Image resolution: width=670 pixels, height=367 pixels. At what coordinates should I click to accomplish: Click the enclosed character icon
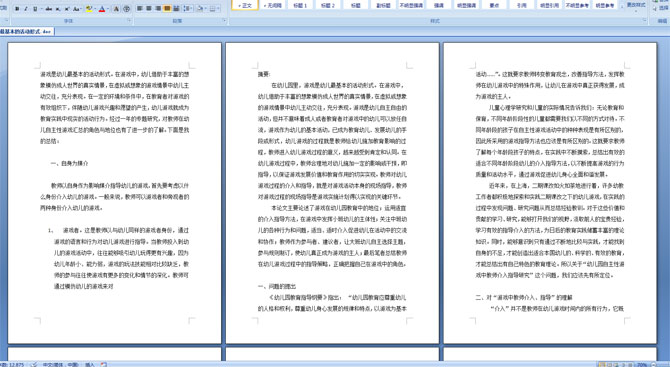[x=126, y=9]
